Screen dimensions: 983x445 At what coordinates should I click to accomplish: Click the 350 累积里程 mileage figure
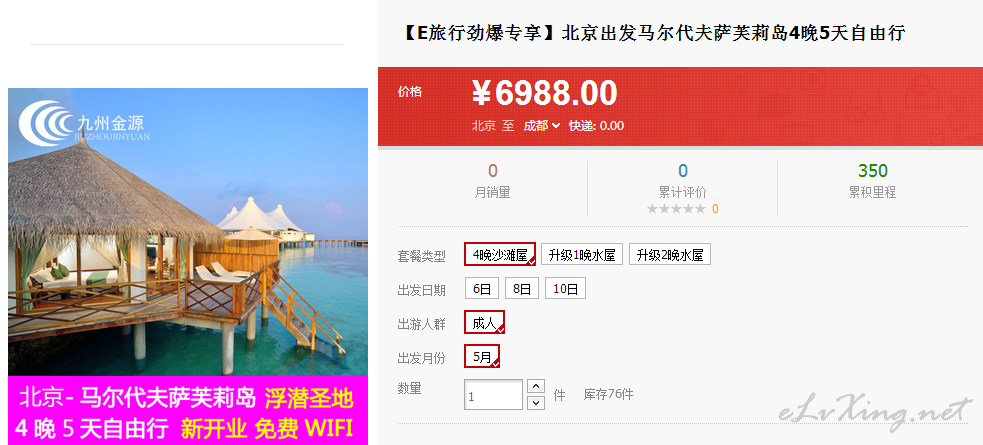(873, 170)
